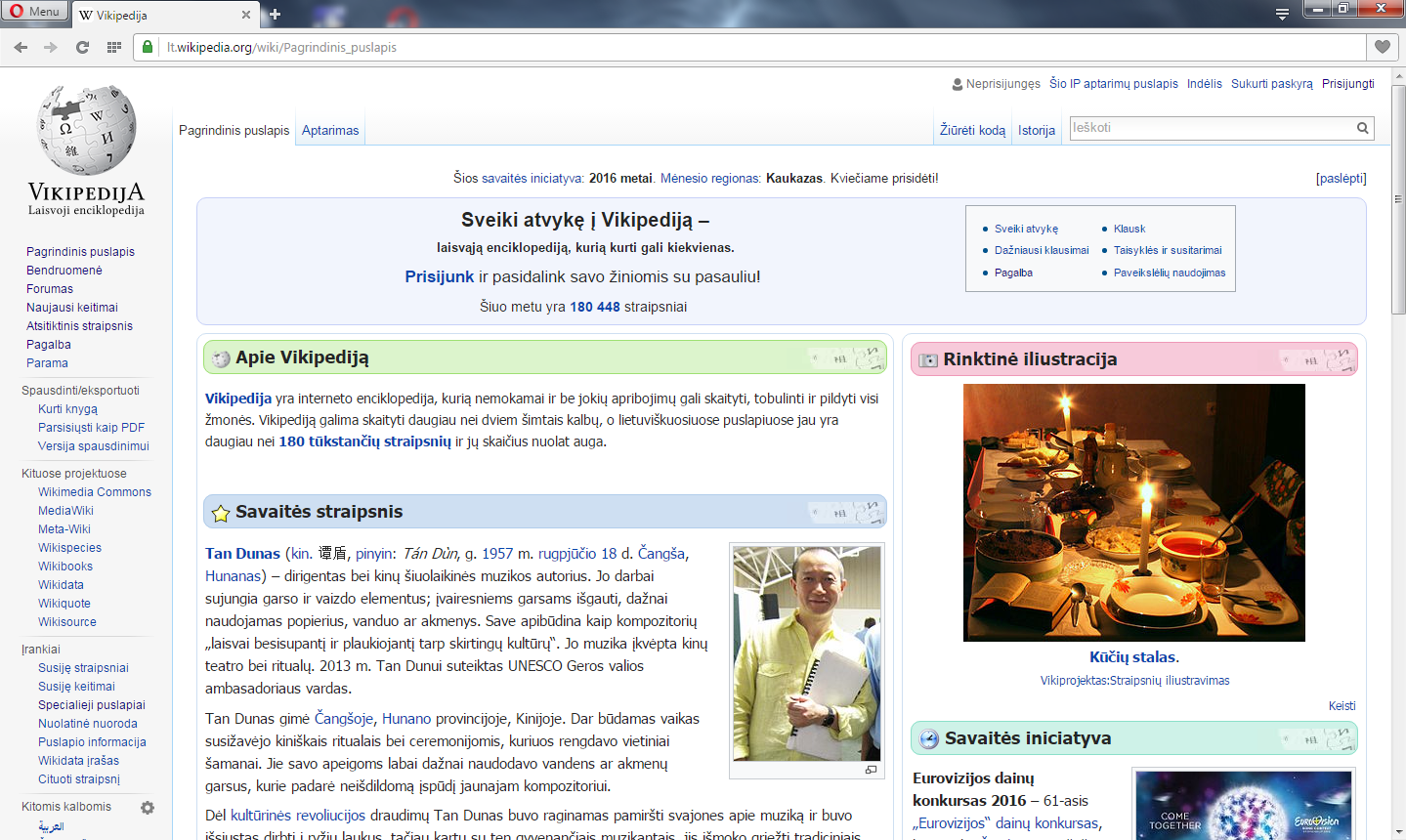Screen dimensions: 1406x840
Task: Go back with the browser back arrow
Action: [21, 47]
